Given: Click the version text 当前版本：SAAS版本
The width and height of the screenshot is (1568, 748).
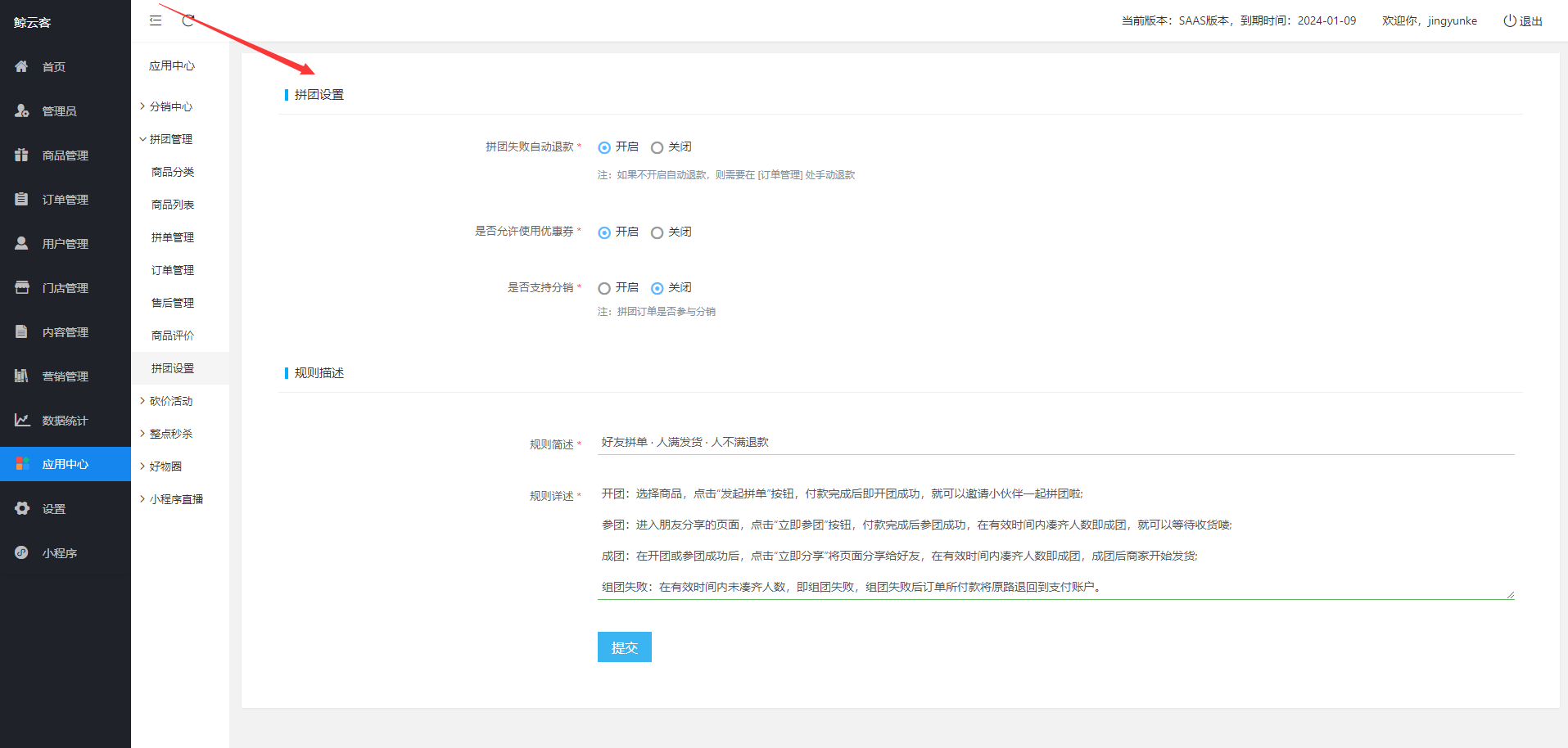Looking at the screenshot, I should coord(1176,20).
